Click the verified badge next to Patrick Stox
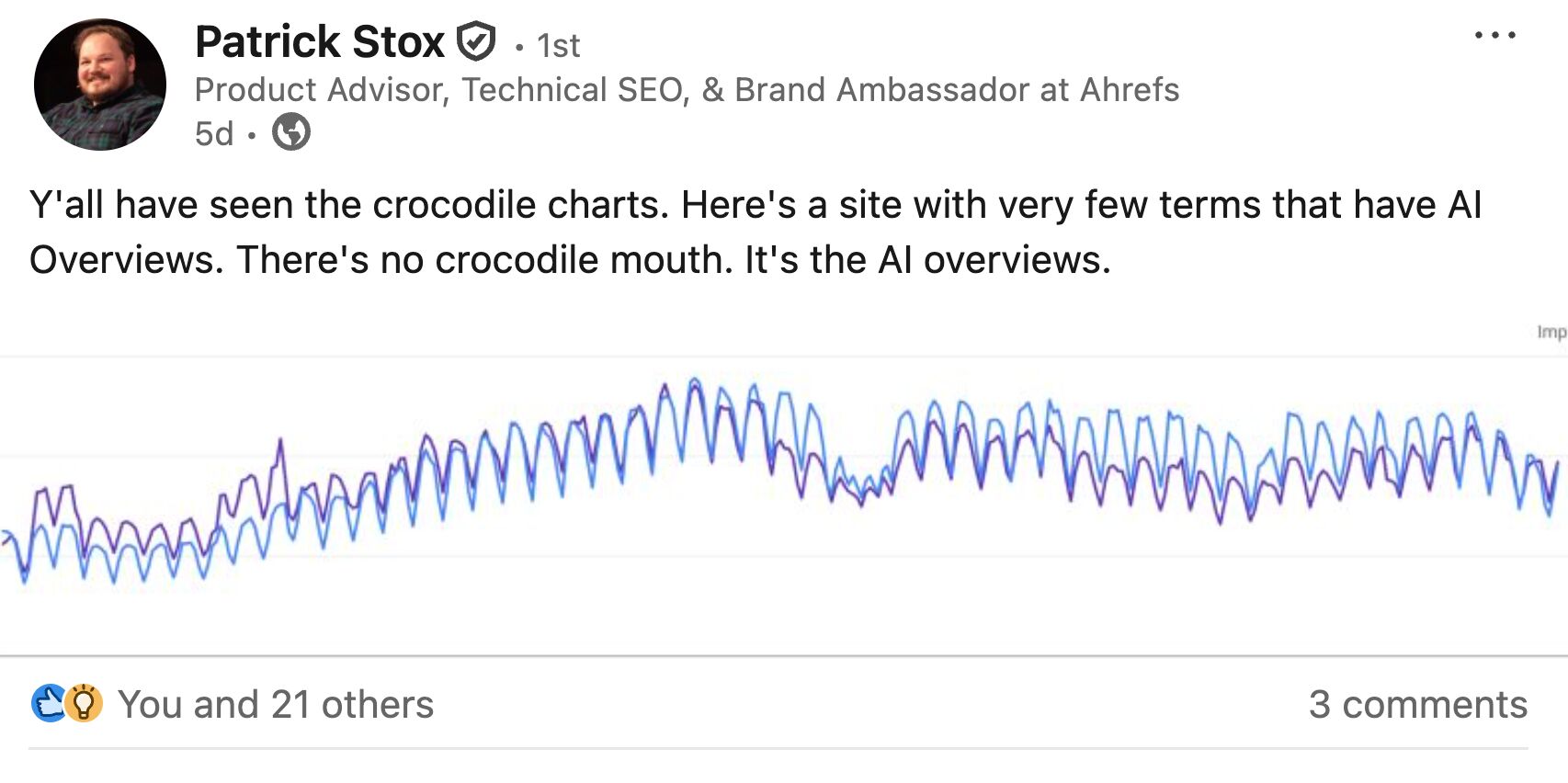This screenshot has width=1568, height=783. 478,40
